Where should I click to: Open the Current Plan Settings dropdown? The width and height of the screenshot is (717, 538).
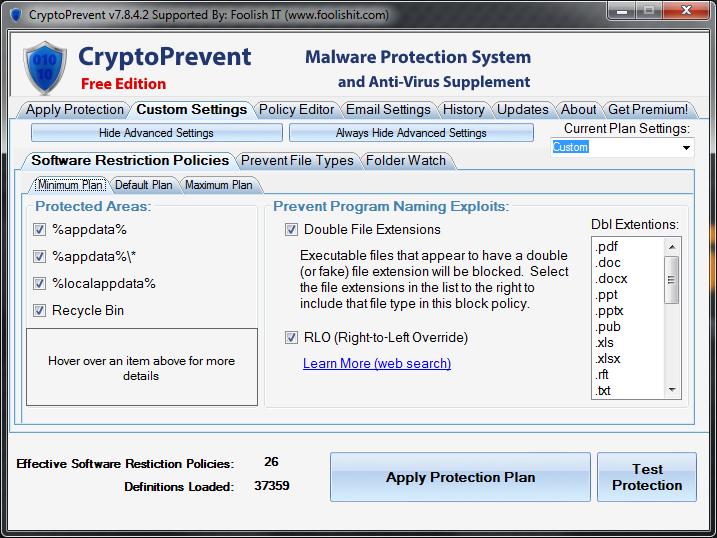pos(686,148)
